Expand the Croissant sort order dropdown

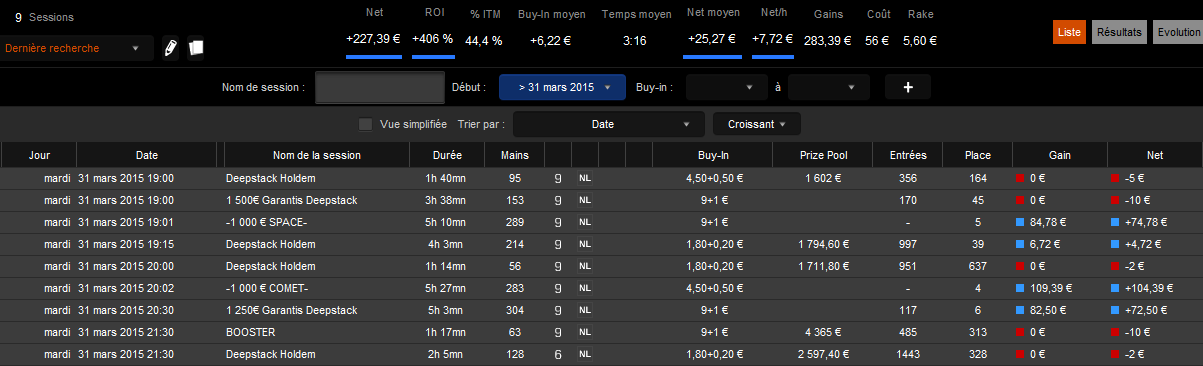[x=756, y=125]
